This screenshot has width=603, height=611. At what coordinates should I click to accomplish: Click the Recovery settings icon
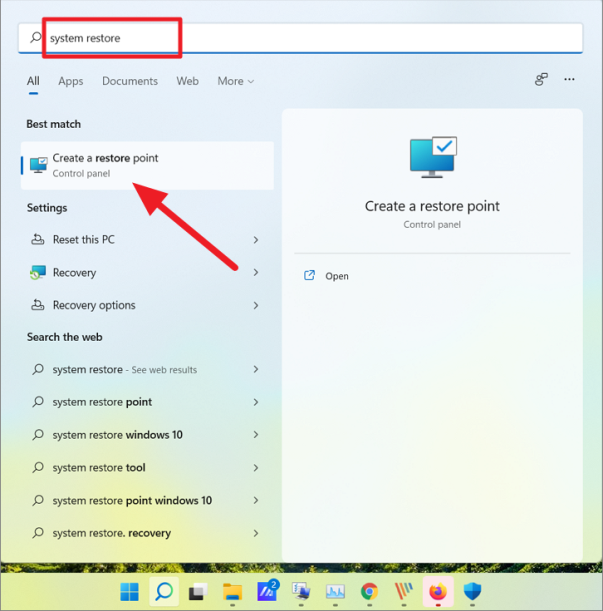[x=37, y=272]
